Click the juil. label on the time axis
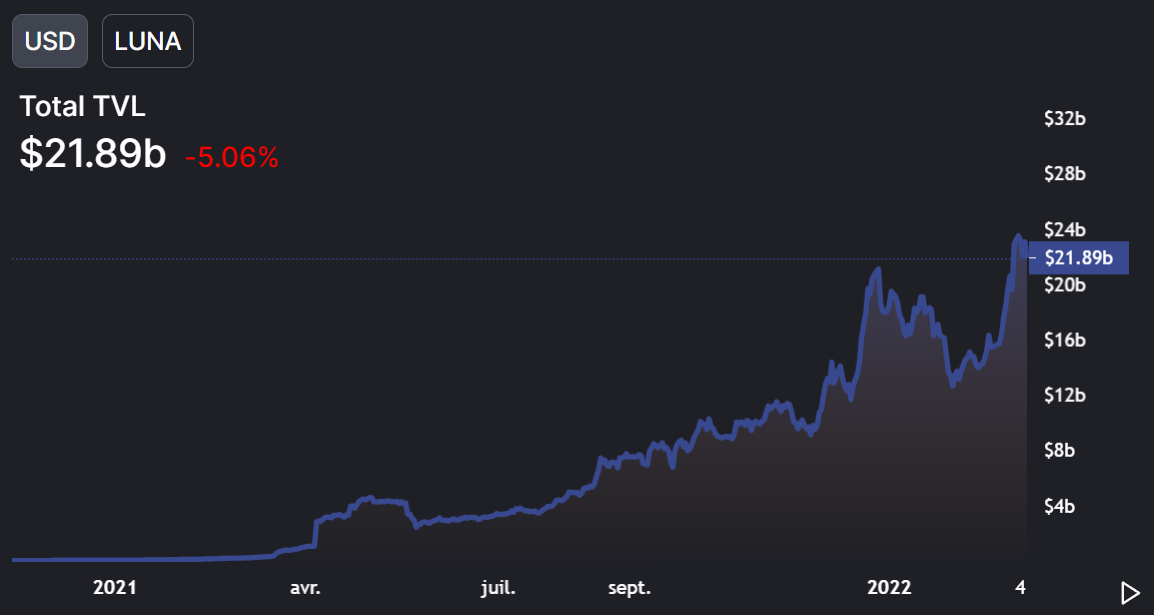The image size is (1154, 615). click(x=497, y=588)
